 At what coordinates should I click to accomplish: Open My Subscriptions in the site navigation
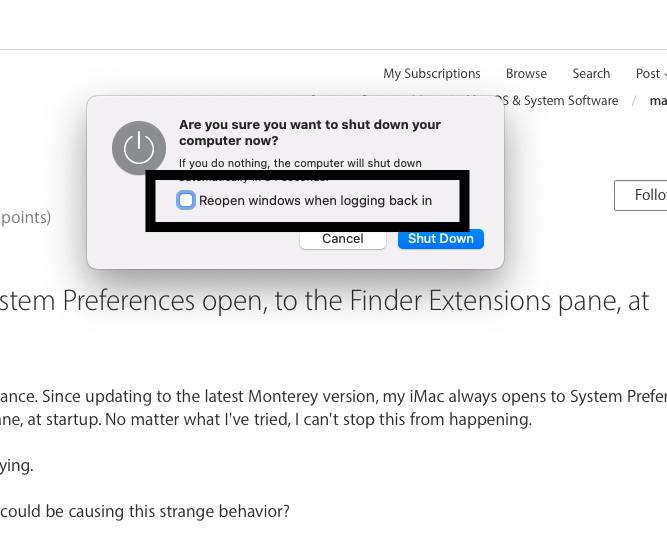431,74
